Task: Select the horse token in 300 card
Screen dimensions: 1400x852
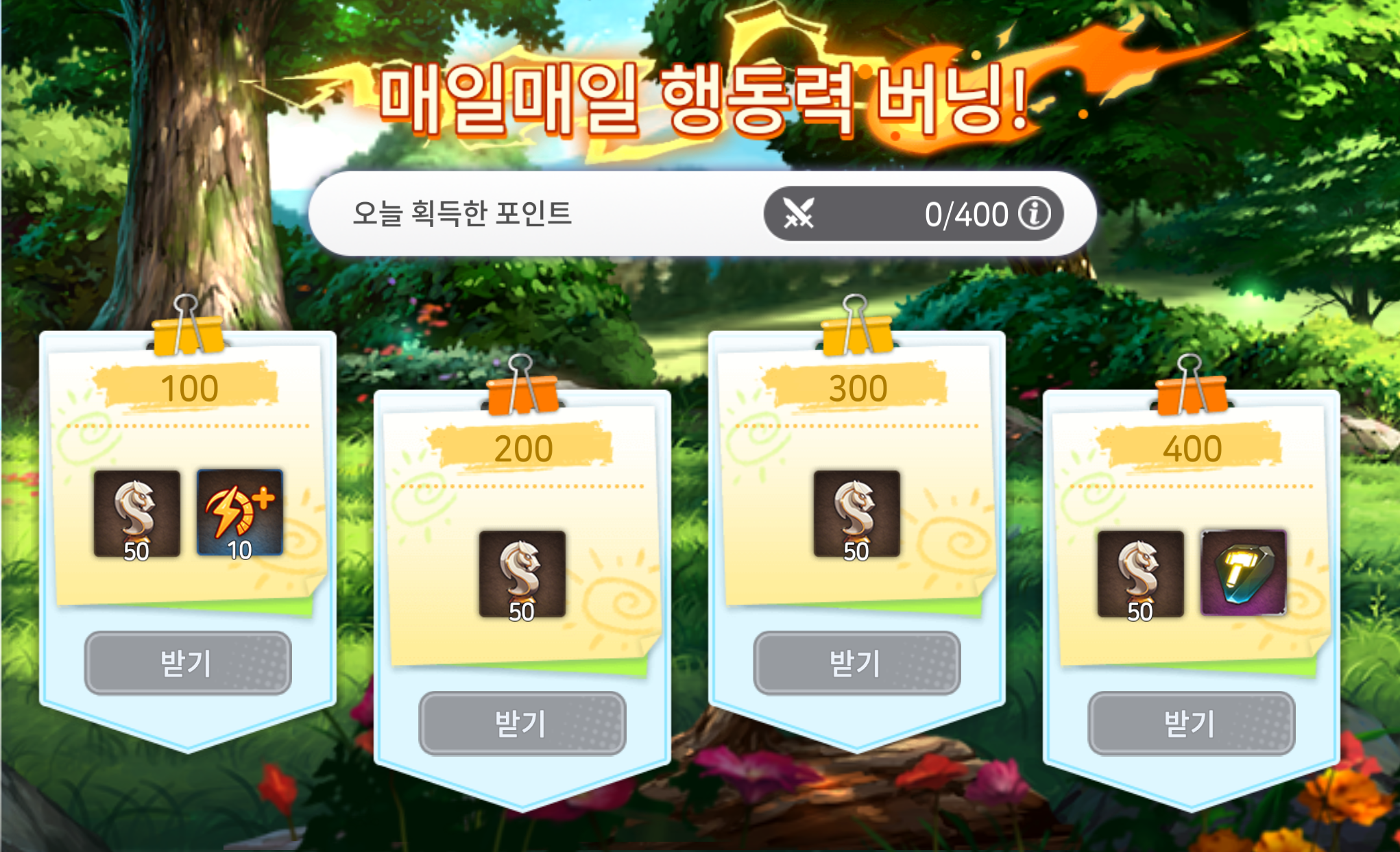Action: click(857, 514)
